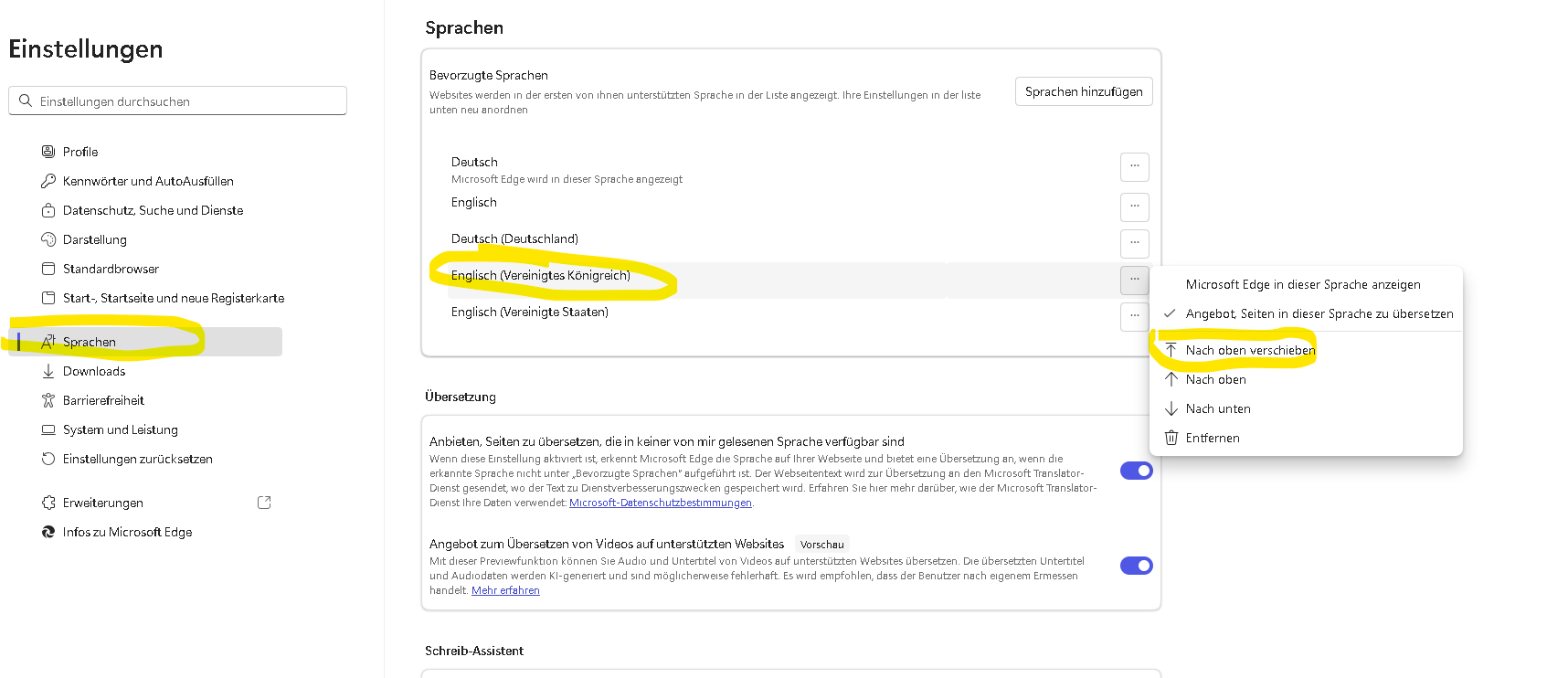Click the Sprachen language icon in sidebar
1568x678 pixels.
tap(48, 342)
